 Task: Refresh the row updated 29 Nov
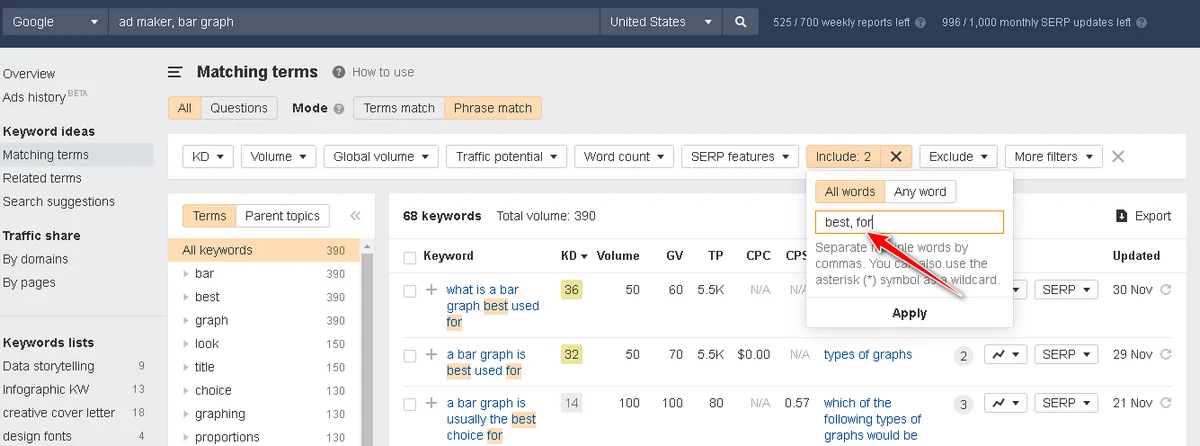pos(1165,355)
